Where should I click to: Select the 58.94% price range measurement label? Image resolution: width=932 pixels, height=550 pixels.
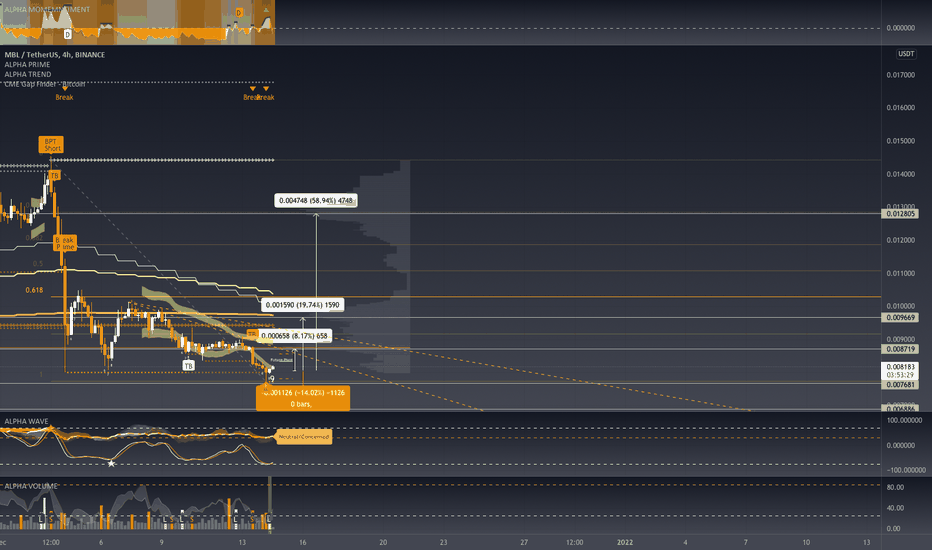pos(316,201)
